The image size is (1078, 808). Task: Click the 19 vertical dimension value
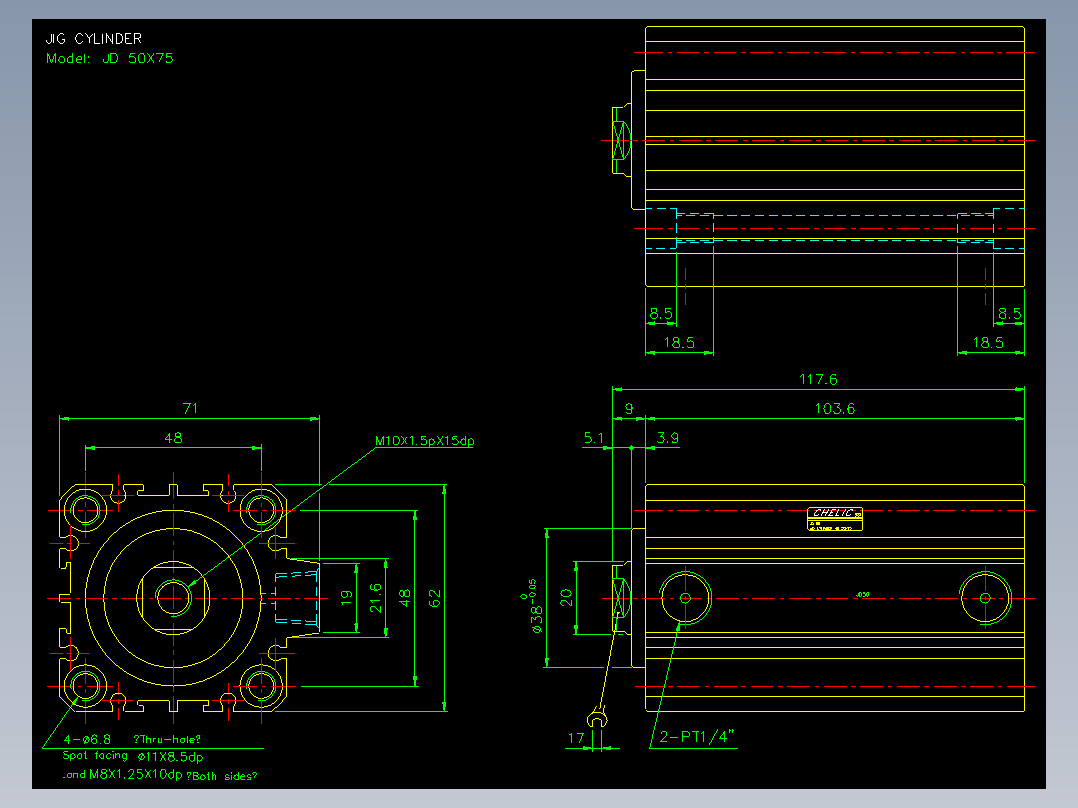346,597
